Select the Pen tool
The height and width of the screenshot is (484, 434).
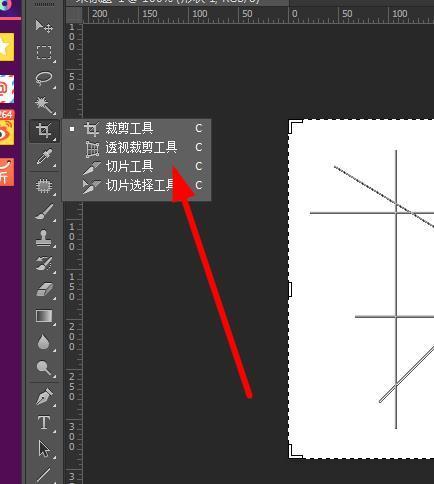44,397
